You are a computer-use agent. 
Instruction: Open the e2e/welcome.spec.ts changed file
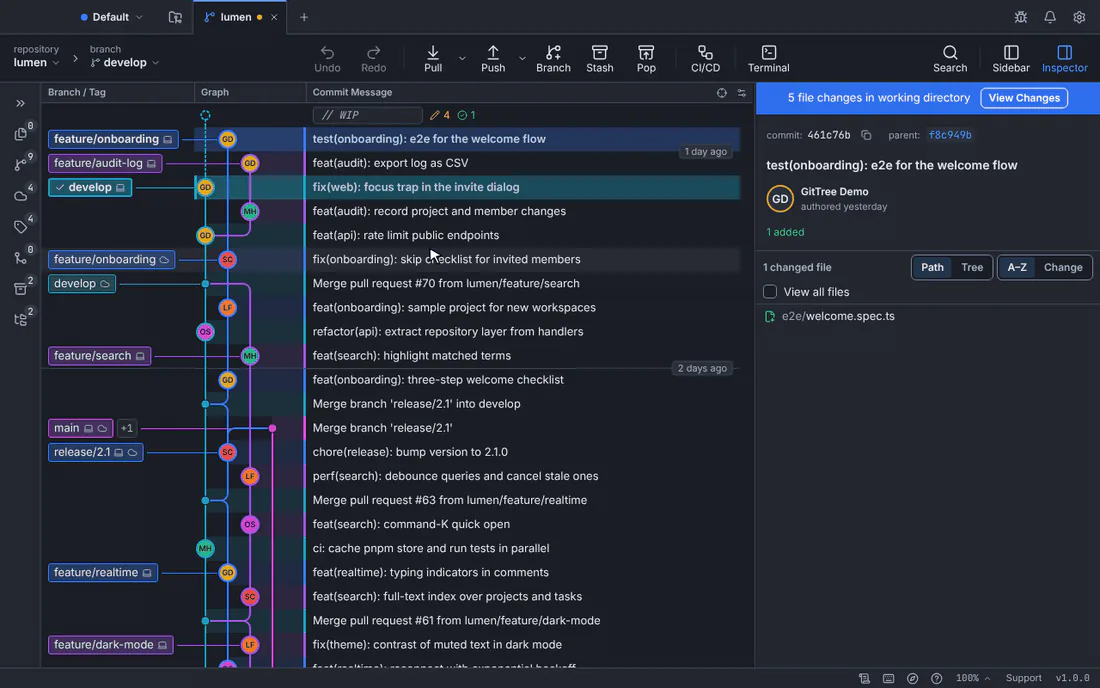pyautogui.click(x=838, y=316)
